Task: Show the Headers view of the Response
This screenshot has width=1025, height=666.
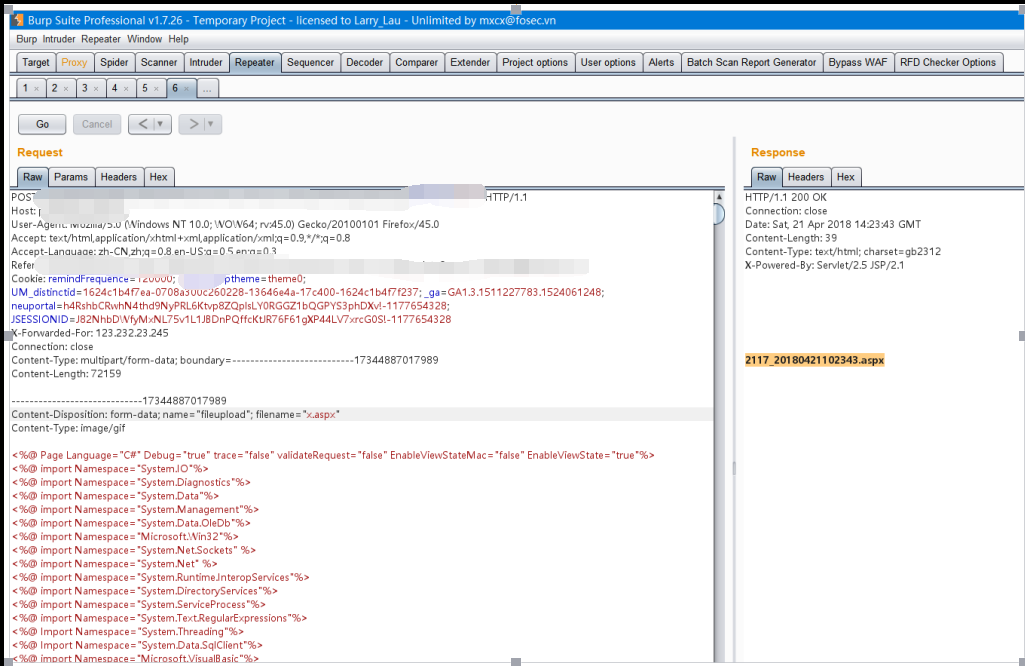Action: click(x=806, y=177)
